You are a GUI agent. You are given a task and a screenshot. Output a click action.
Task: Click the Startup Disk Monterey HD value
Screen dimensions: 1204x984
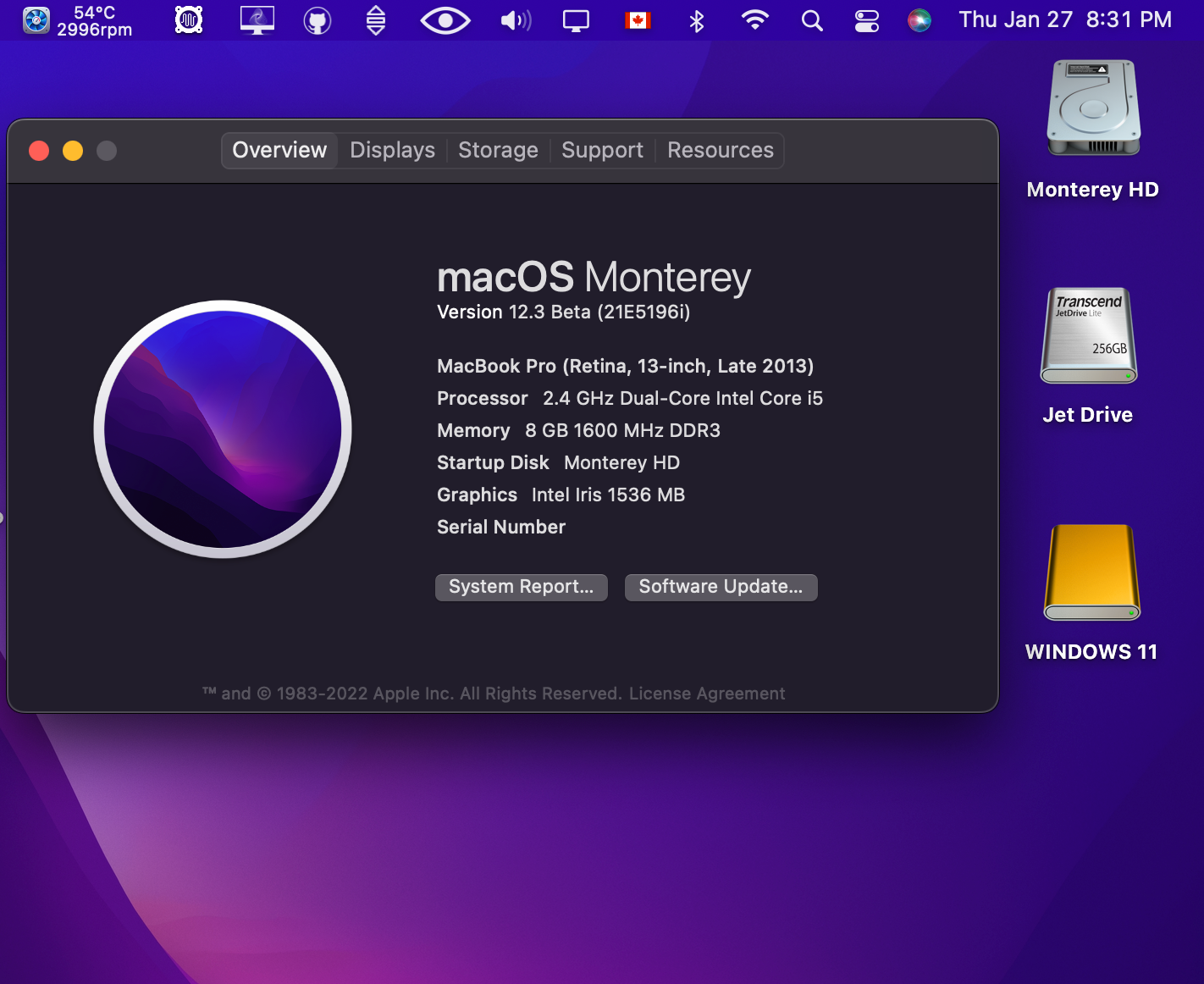pos(621,462)
